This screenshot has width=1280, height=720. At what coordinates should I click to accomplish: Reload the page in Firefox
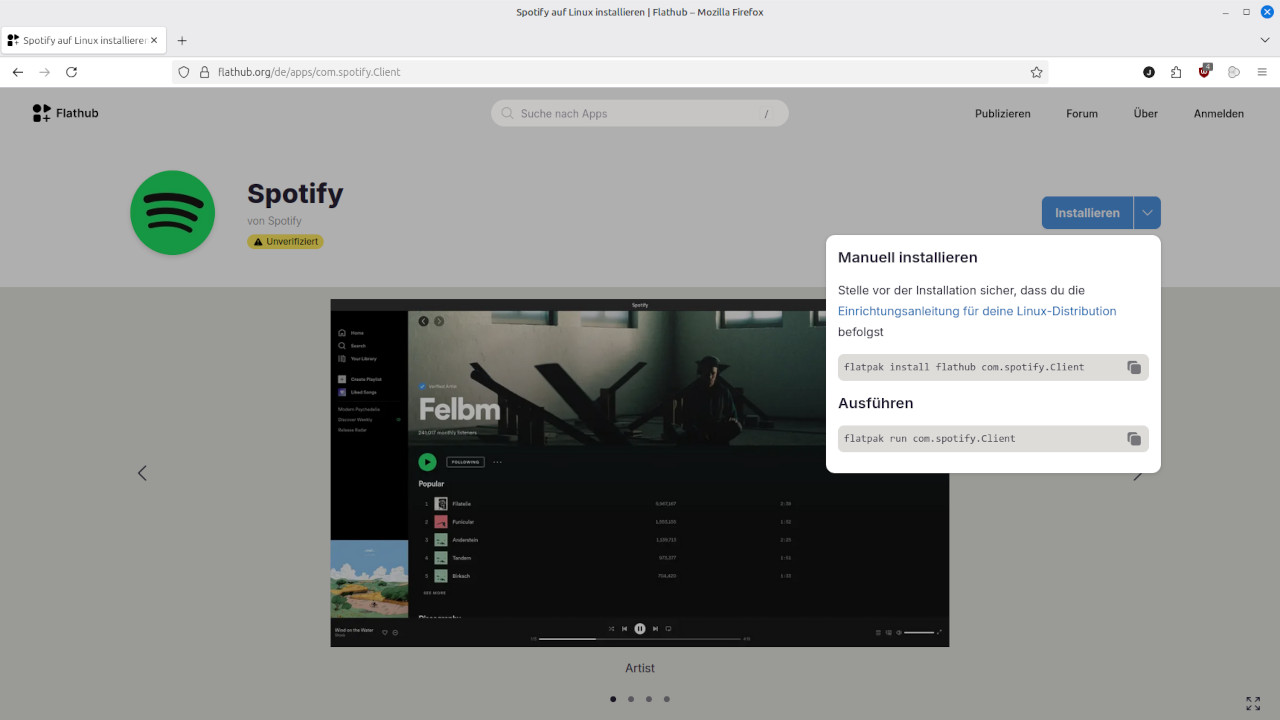(71, 72)
